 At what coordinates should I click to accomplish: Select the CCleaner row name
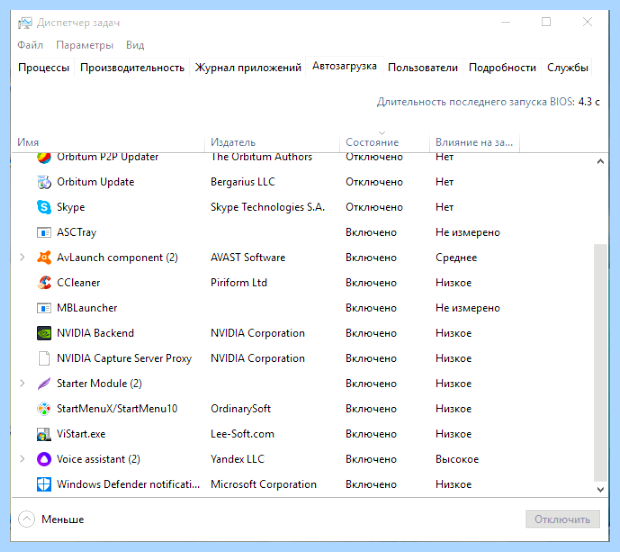tap(78, 283)
